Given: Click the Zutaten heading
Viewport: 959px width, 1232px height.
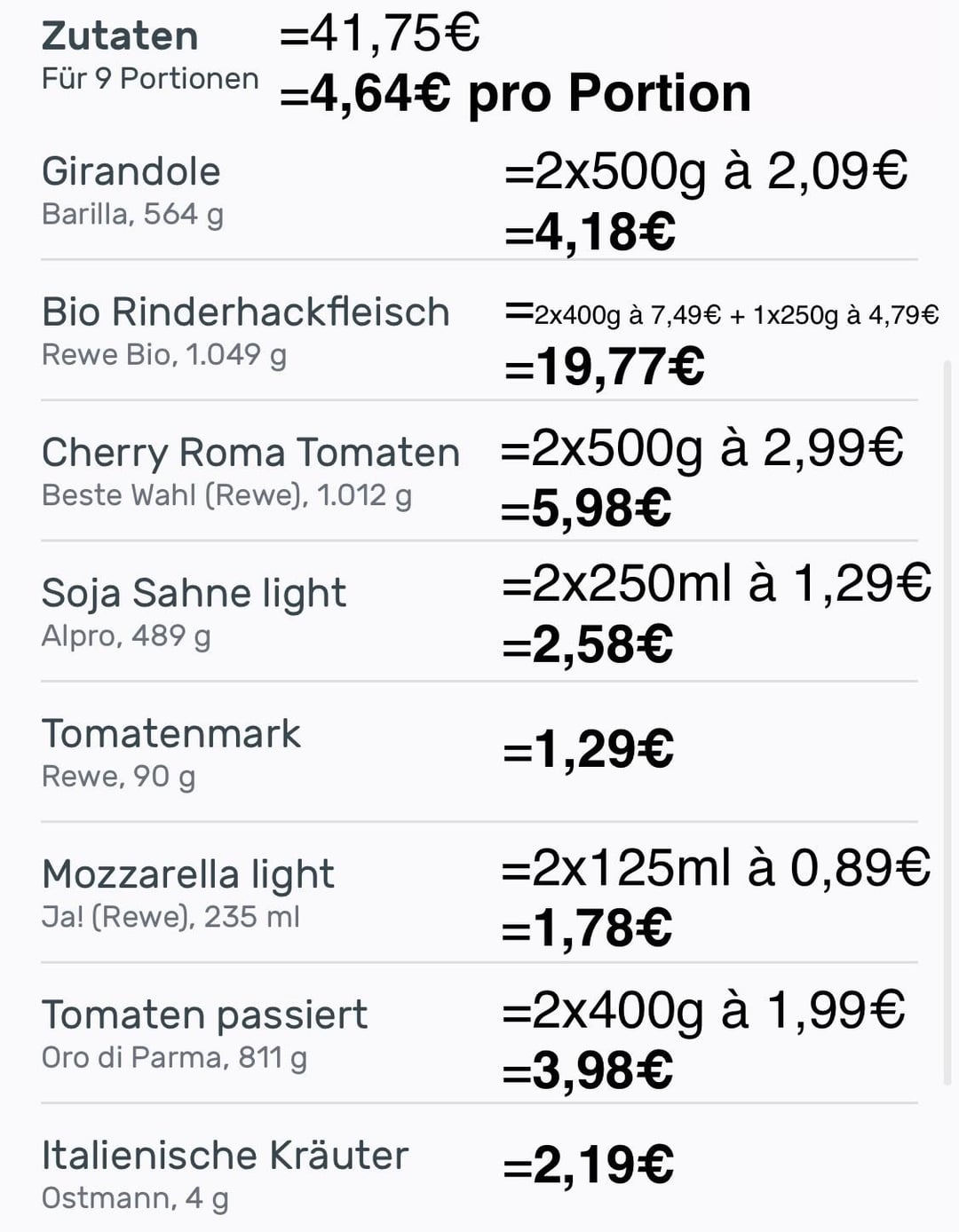Looking at the screenshot, I should [120, 36].
